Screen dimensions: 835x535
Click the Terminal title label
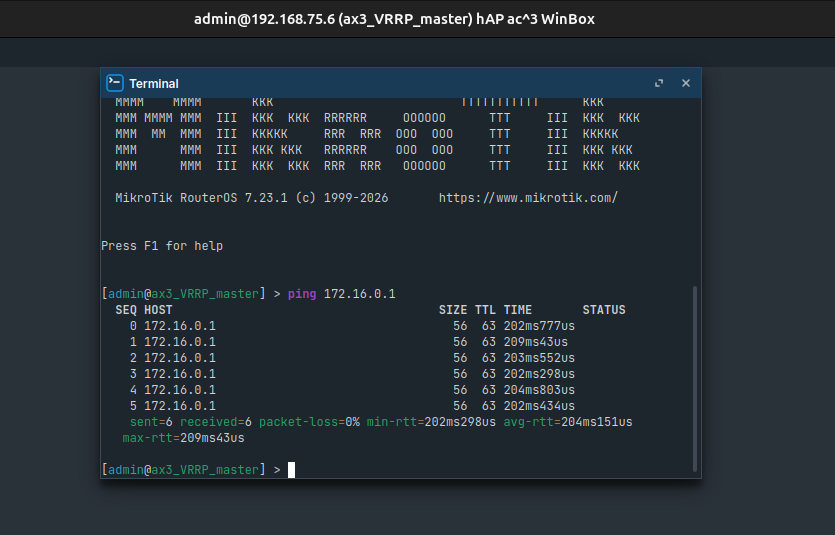154,84
